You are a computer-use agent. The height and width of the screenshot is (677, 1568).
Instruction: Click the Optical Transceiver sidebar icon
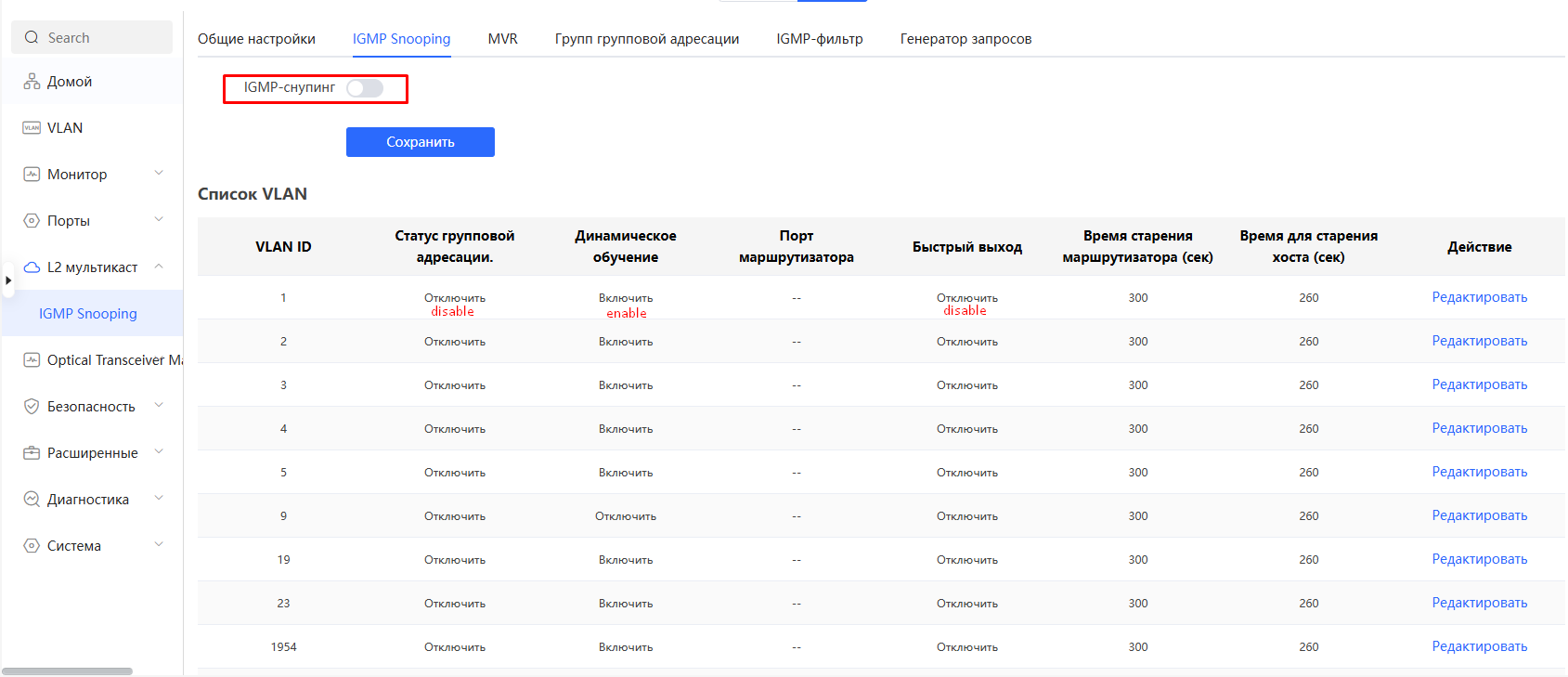32,360
